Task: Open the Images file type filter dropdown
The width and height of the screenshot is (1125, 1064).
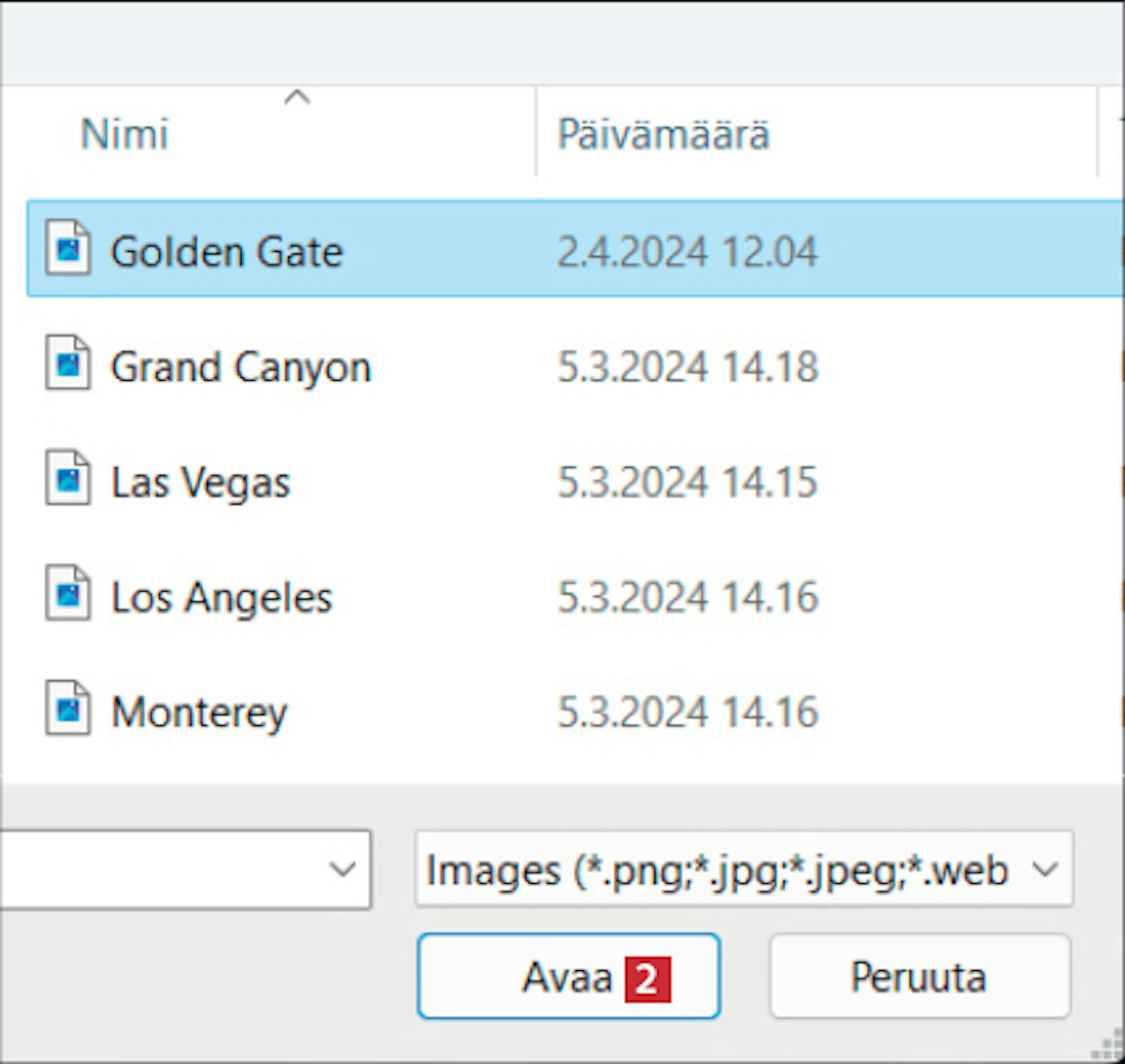Action: pos(743,870)
